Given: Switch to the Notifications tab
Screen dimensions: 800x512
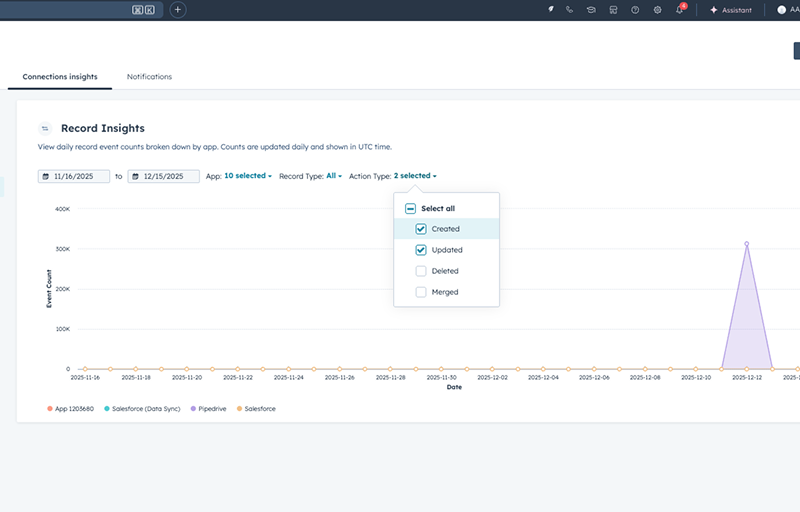Looking at the screenshot, I should [149, 76].
